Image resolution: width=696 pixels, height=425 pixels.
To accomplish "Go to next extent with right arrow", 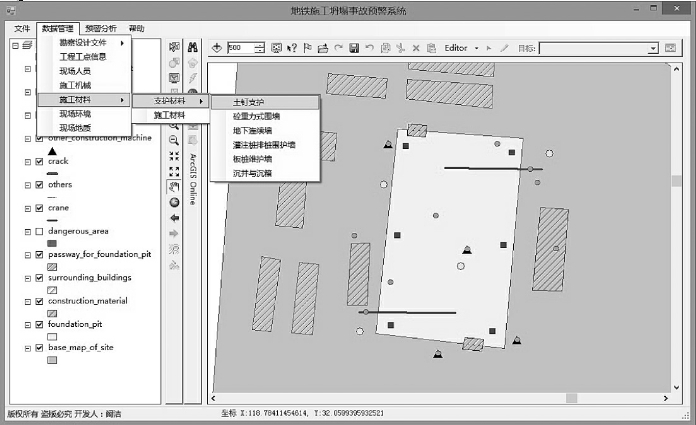I will [174, 234].
